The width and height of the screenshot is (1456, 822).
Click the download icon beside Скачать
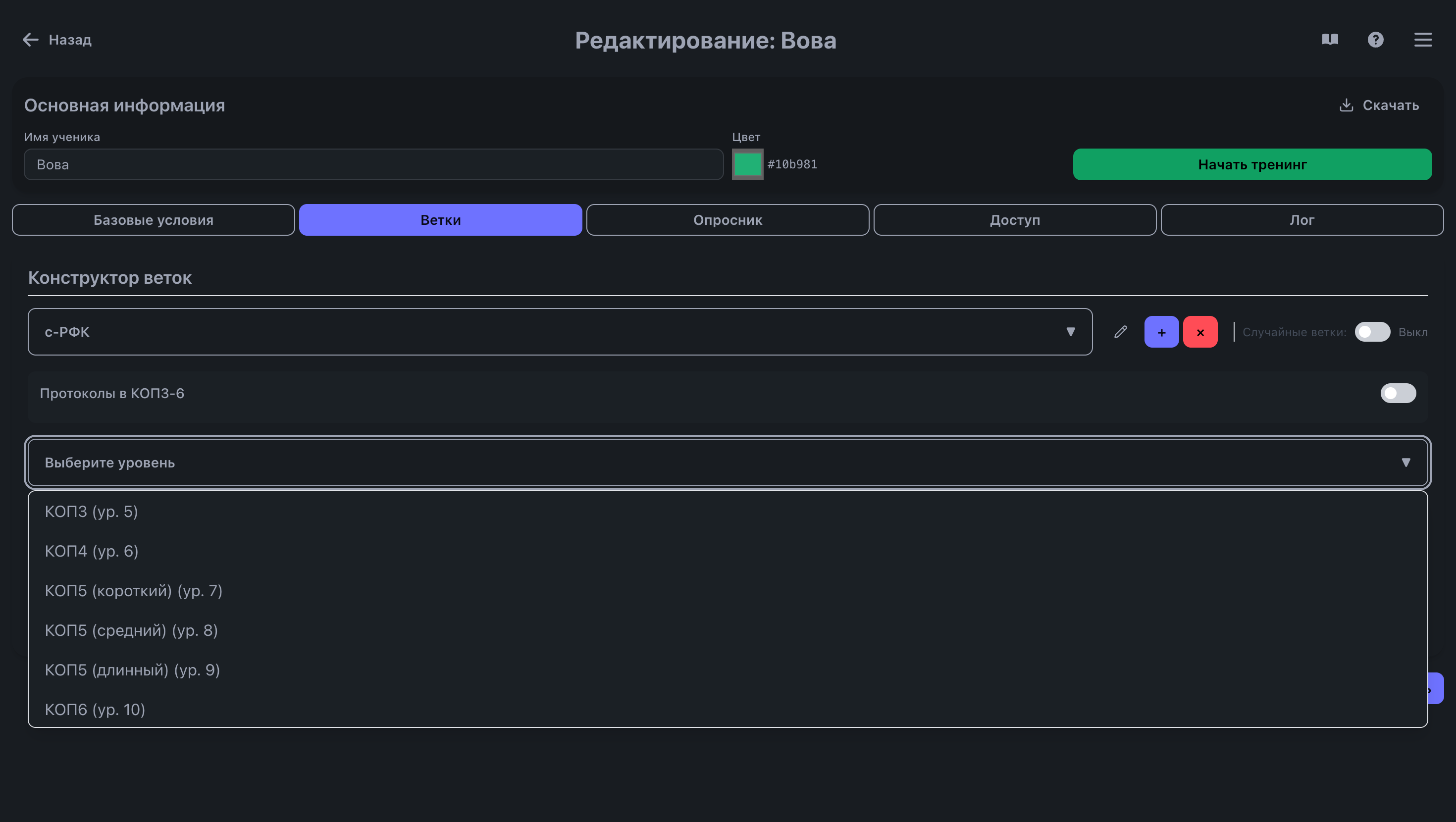coord(1347,105)
